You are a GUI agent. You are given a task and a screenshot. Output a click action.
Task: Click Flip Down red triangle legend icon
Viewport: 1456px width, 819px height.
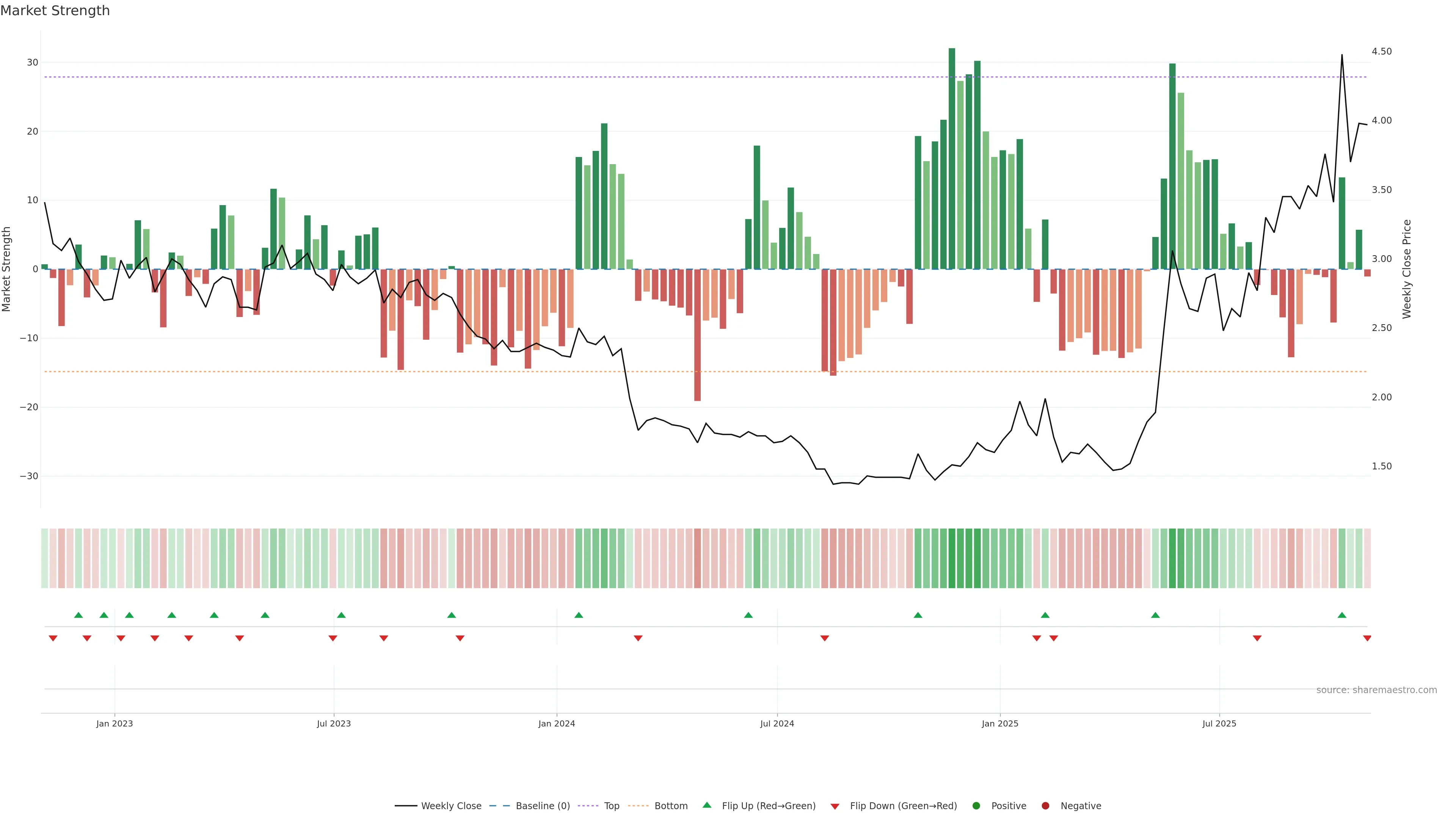835,806
